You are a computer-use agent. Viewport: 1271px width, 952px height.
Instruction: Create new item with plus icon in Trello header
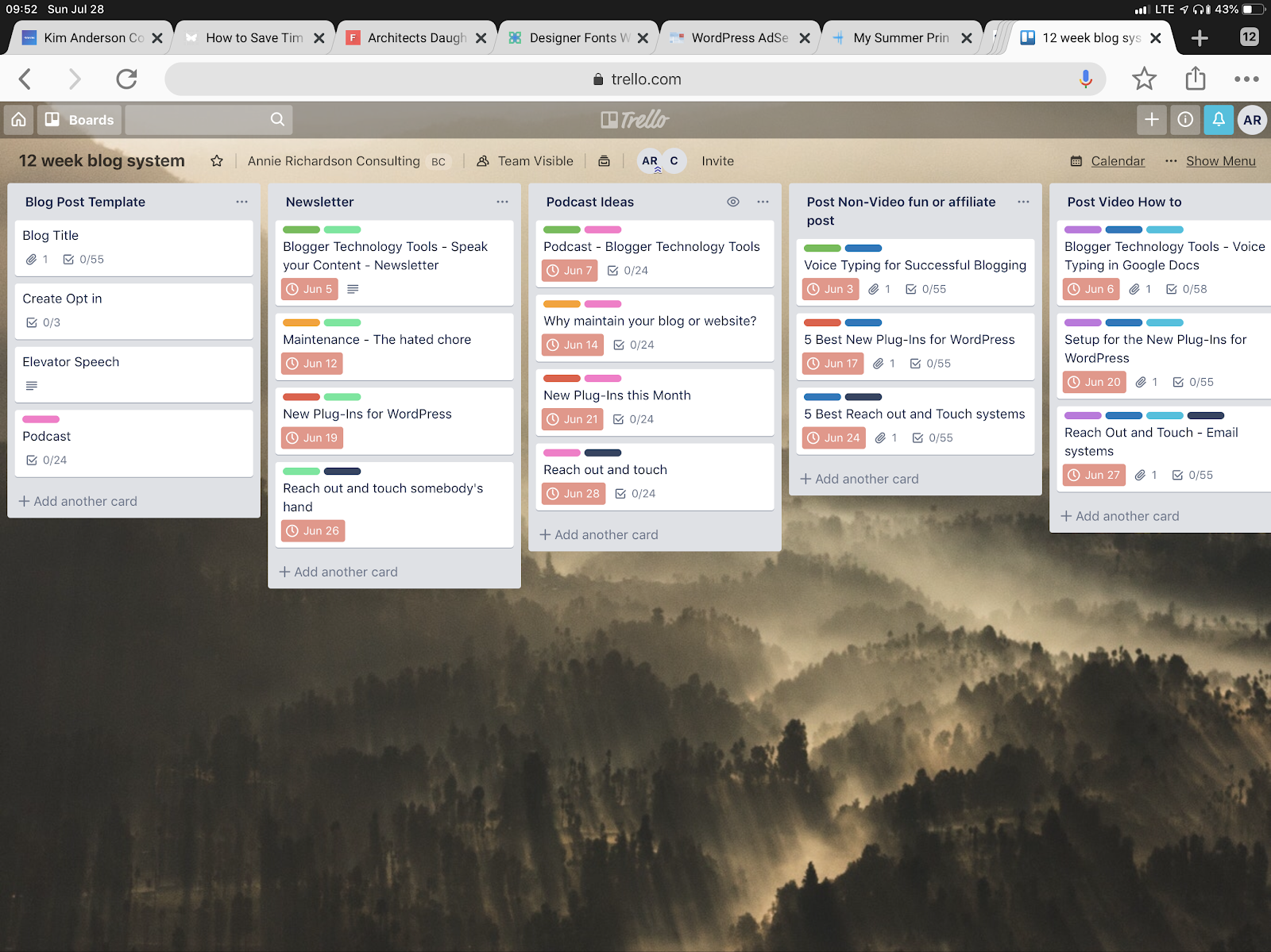tap(1152, 120)
